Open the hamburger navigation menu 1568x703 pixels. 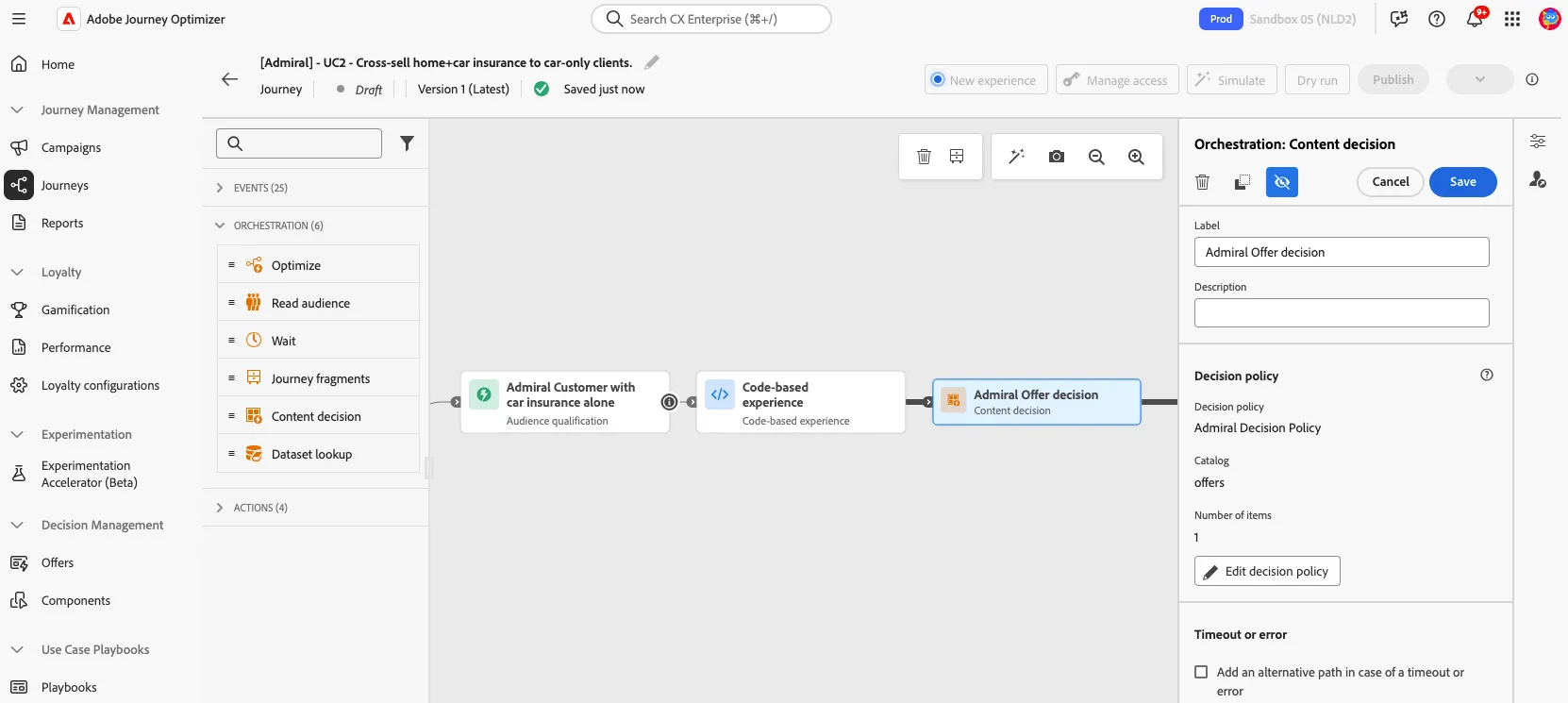click(x=19, y=19)
